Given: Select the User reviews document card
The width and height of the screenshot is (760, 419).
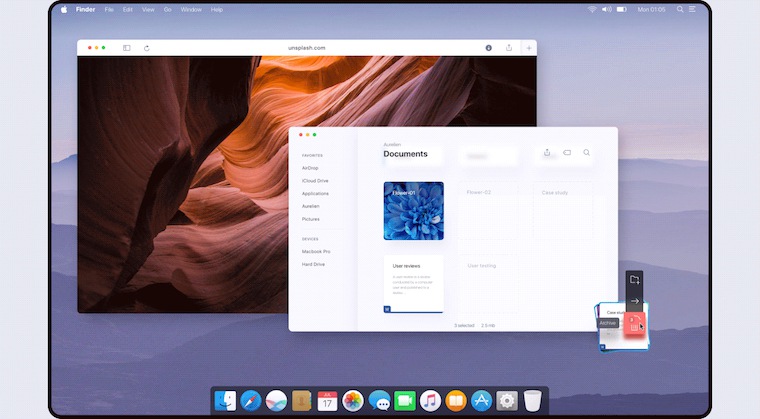Looking at the screenshot, I should [413, 284].
